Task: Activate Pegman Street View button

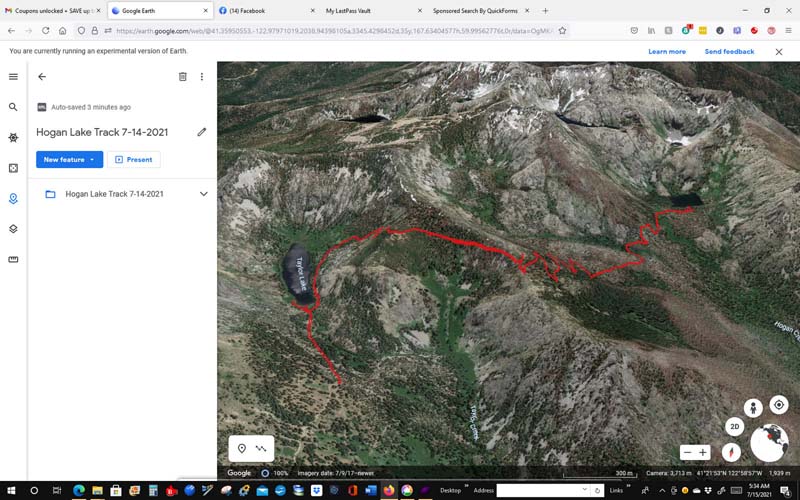Action: tap(752, 407)
